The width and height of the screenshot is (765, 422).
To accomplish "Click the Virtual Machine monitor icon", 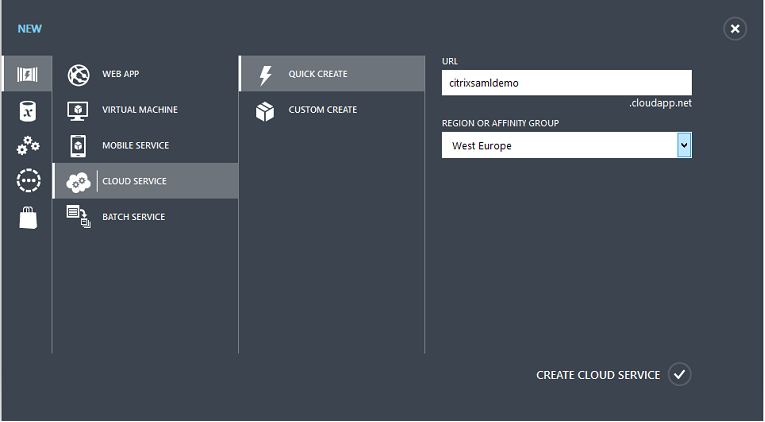I will pos(78,110).
